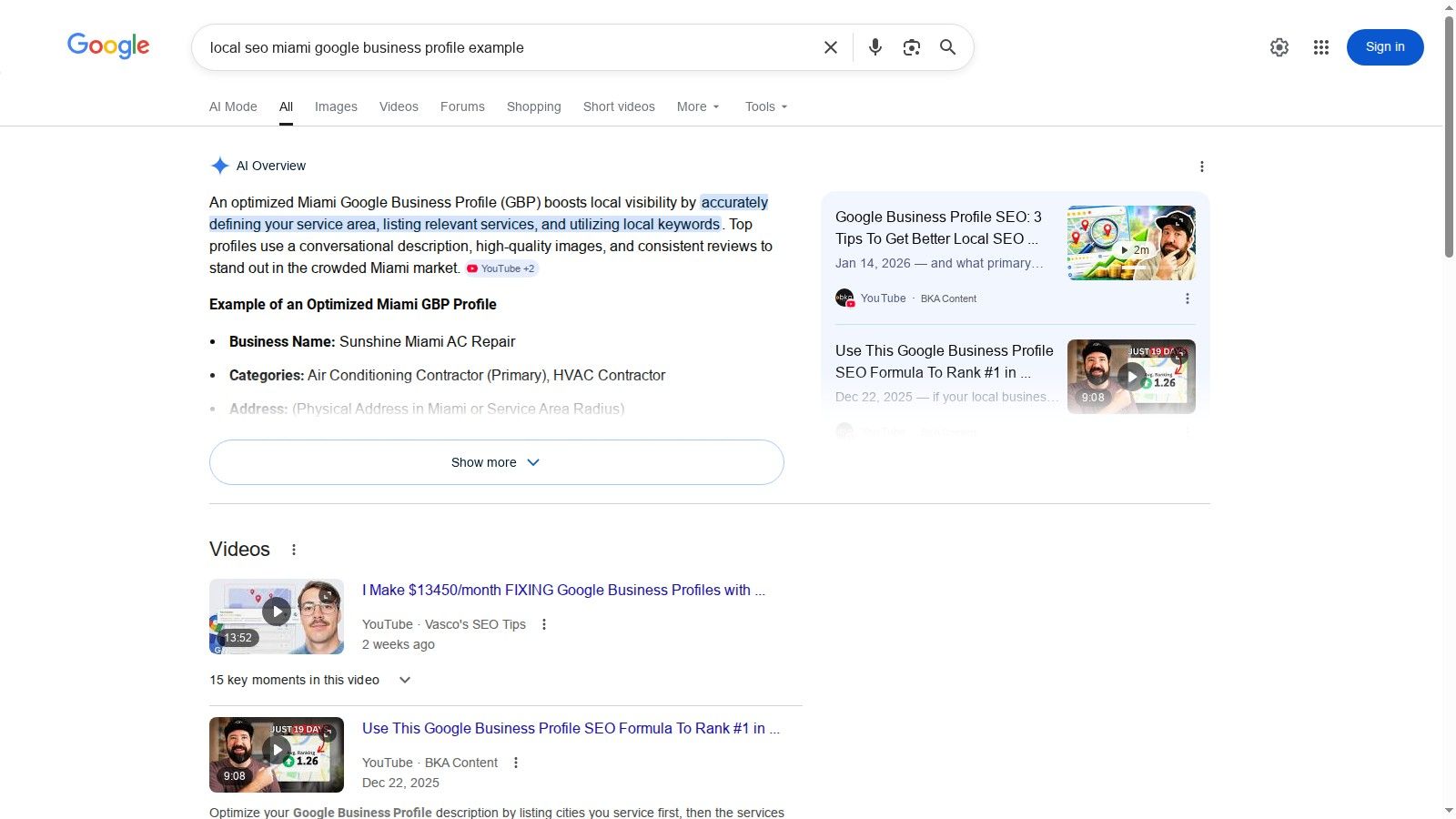Click the BKA Content channel avatar icon
Image resolution: width=1456 pixels, height=819 pixels.
click(844, 298)
